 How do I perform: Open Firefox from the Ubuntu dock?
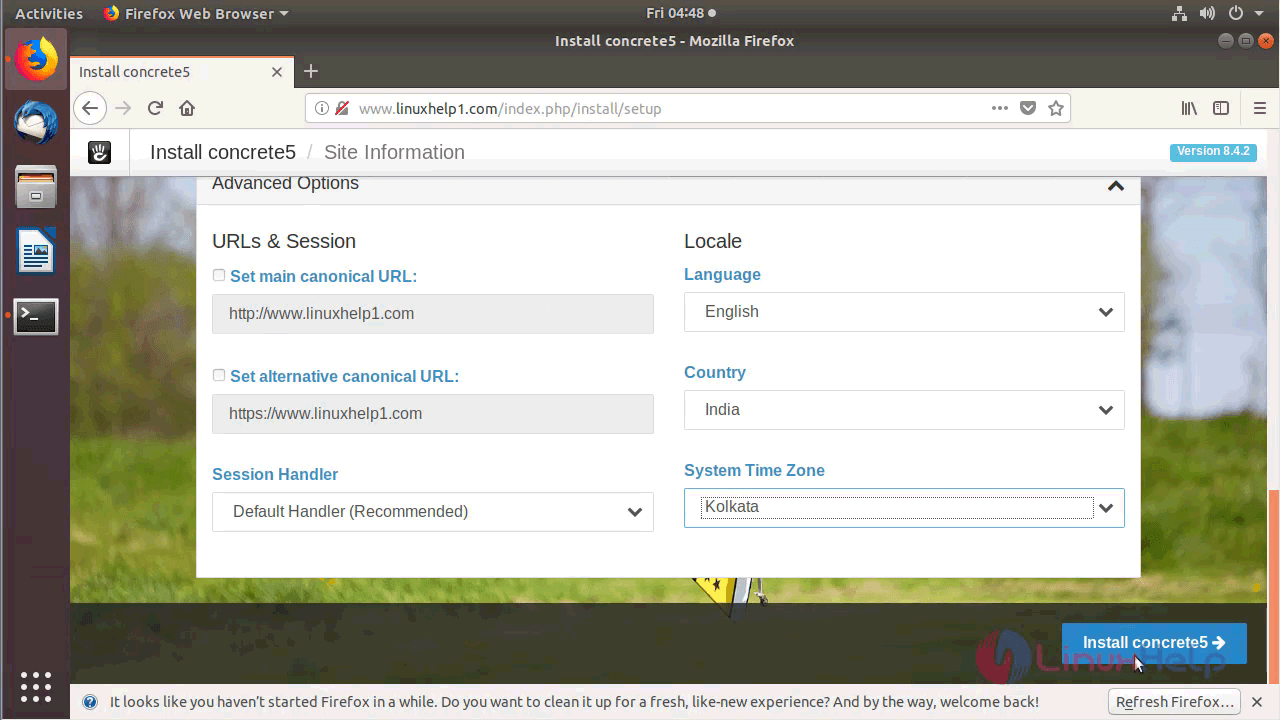click(37, 60)
